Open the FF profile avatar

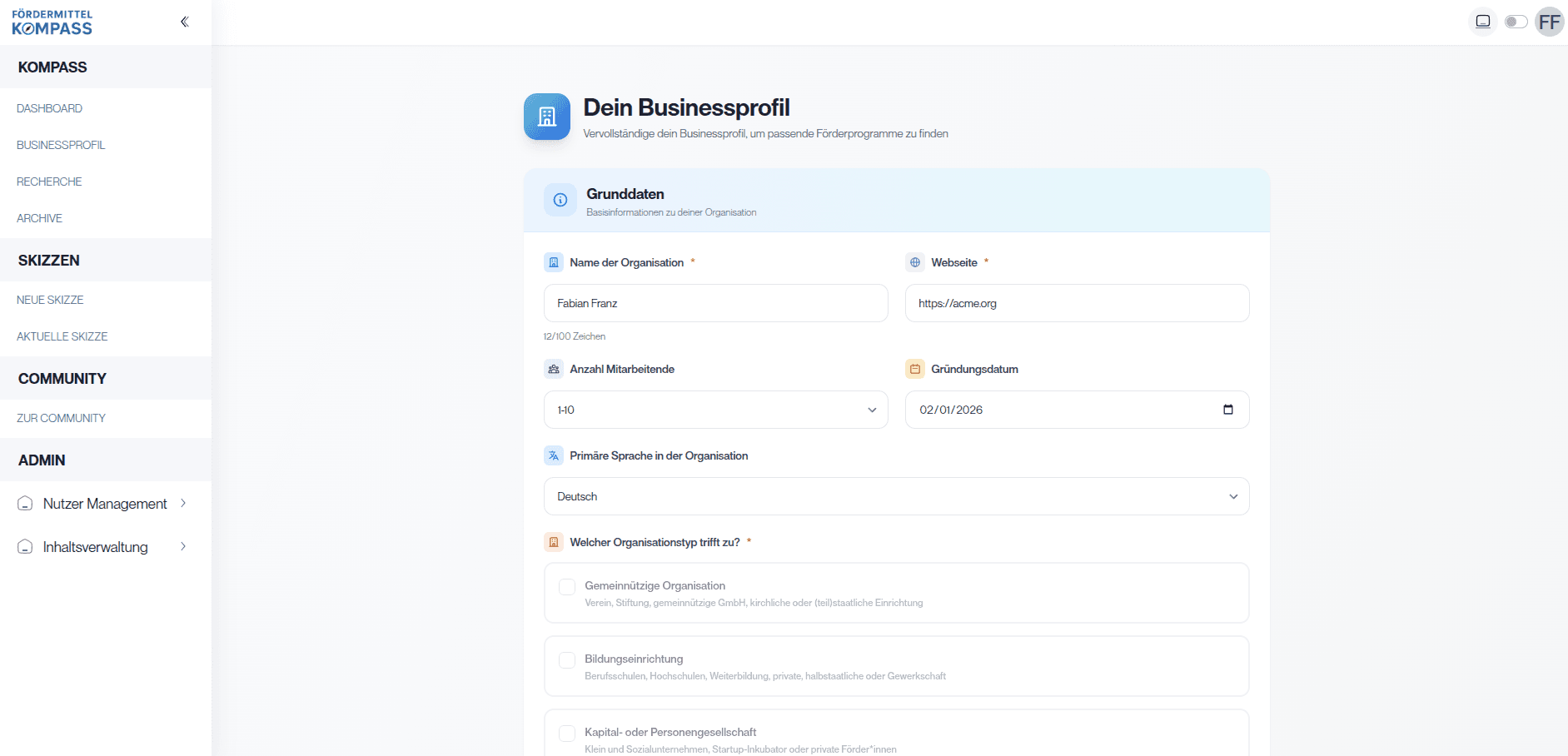tap(1550, 22)
